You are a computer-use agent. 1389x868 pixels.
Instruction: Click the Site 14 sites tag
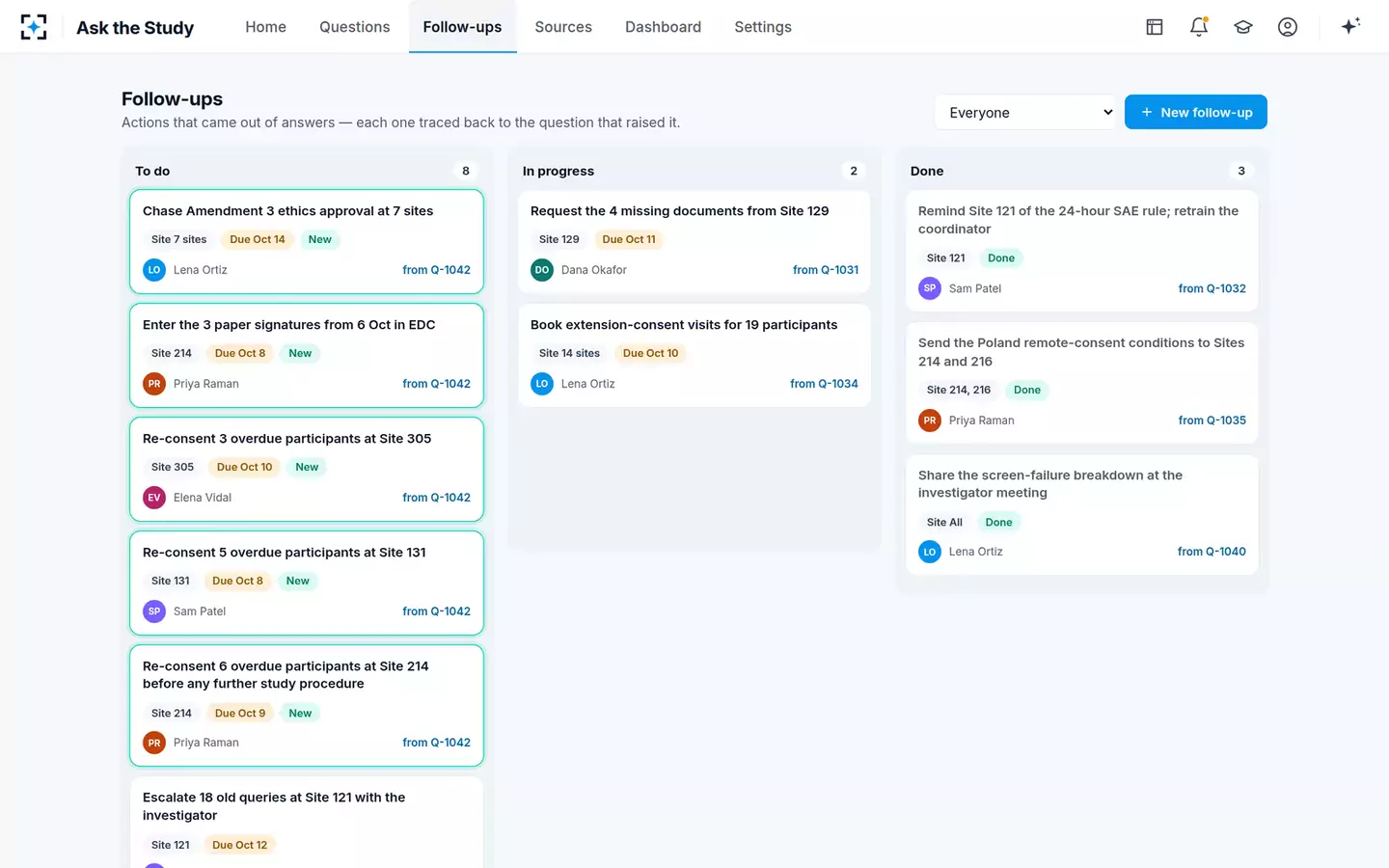click(569, 353)
